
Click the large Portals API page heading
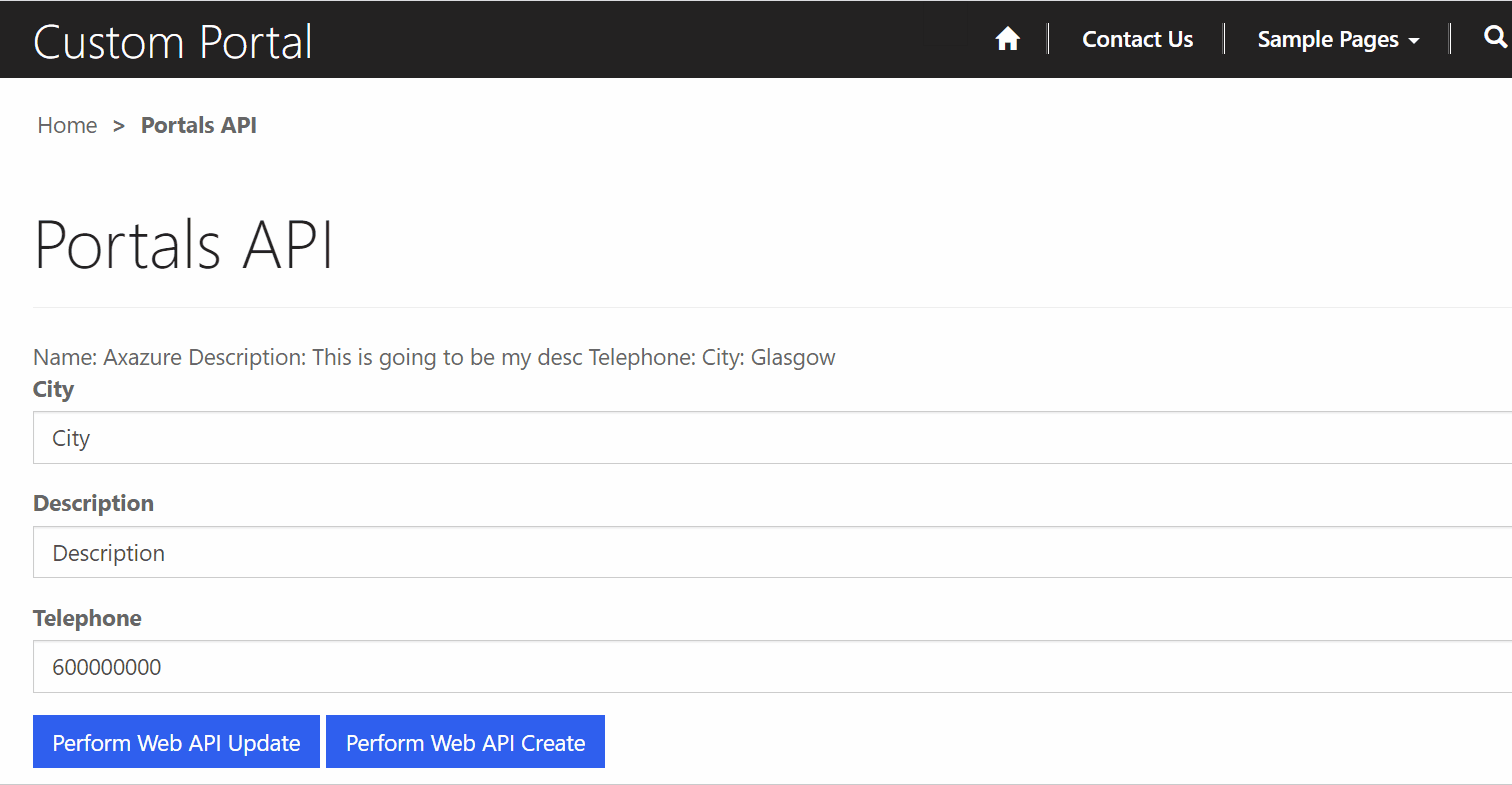183,244
